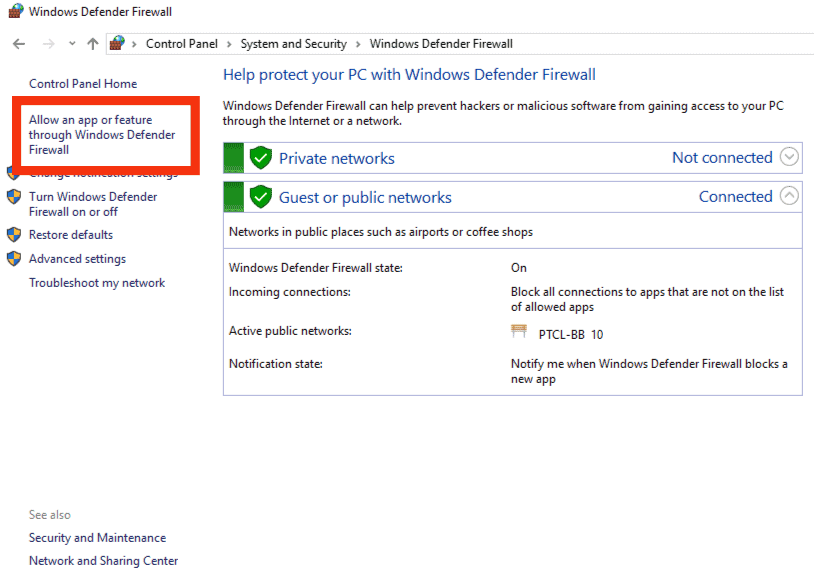814x579 pixels.
Task: Open Control Panel Home link
Action: tap(83, 84)
